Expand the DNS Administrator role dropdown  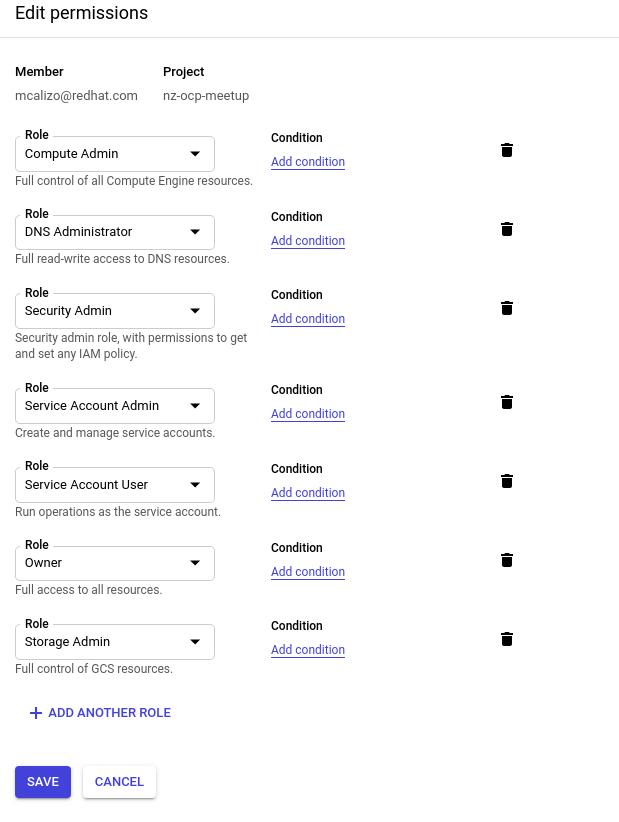point(115,232)
